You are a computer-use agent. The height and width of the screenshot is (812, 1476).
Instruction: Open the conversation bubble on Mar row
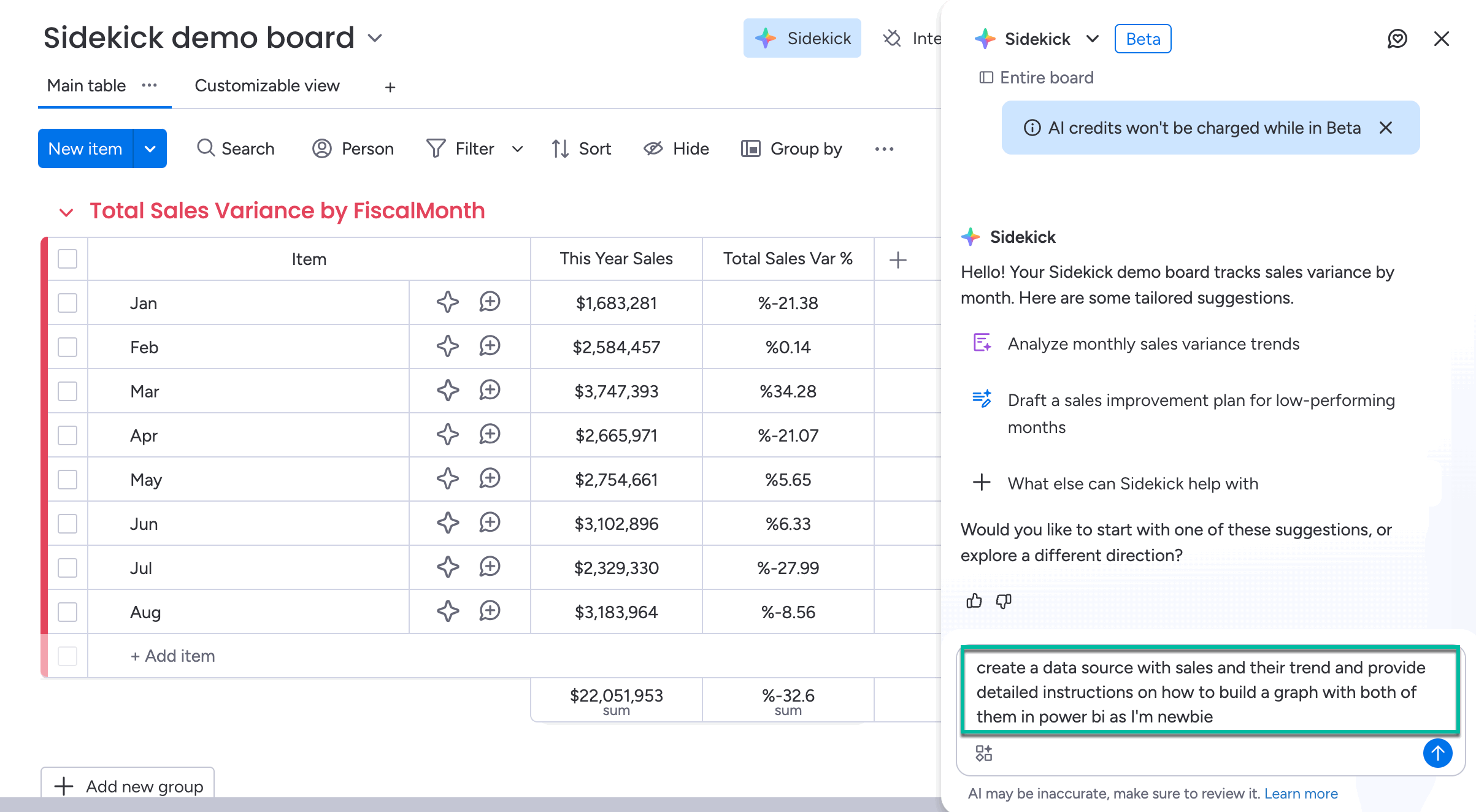point(490,390)
